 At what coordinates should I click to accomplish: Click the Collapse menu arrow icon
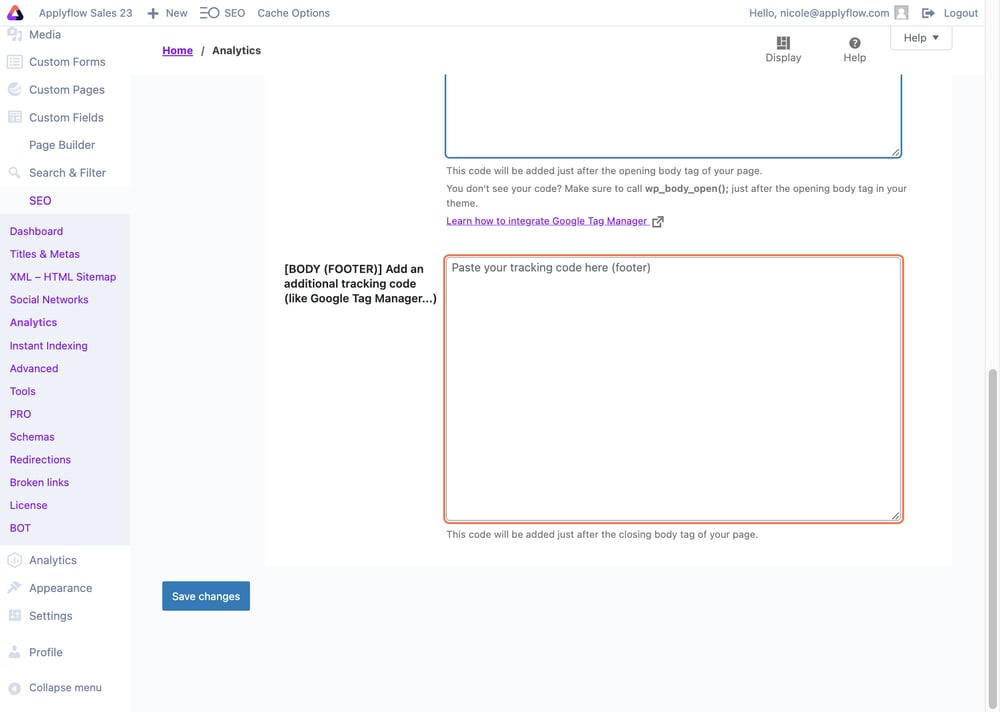tap(14, 688)
